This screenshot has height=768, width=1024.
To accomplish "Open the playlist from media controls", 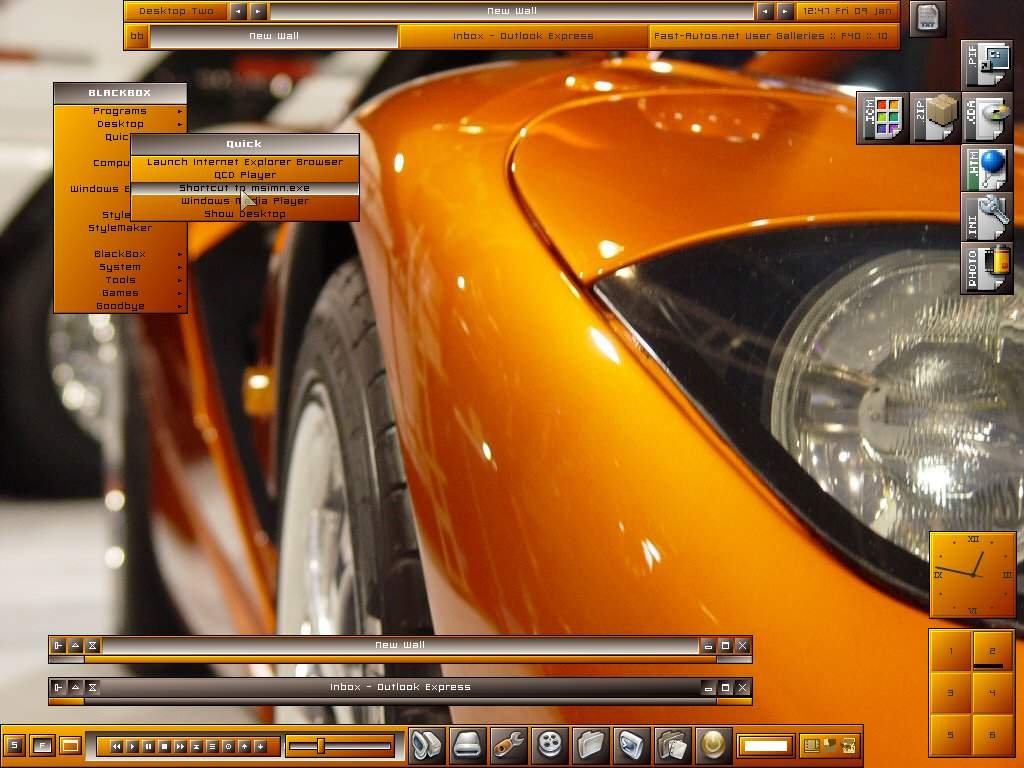I will pos(212,746).
